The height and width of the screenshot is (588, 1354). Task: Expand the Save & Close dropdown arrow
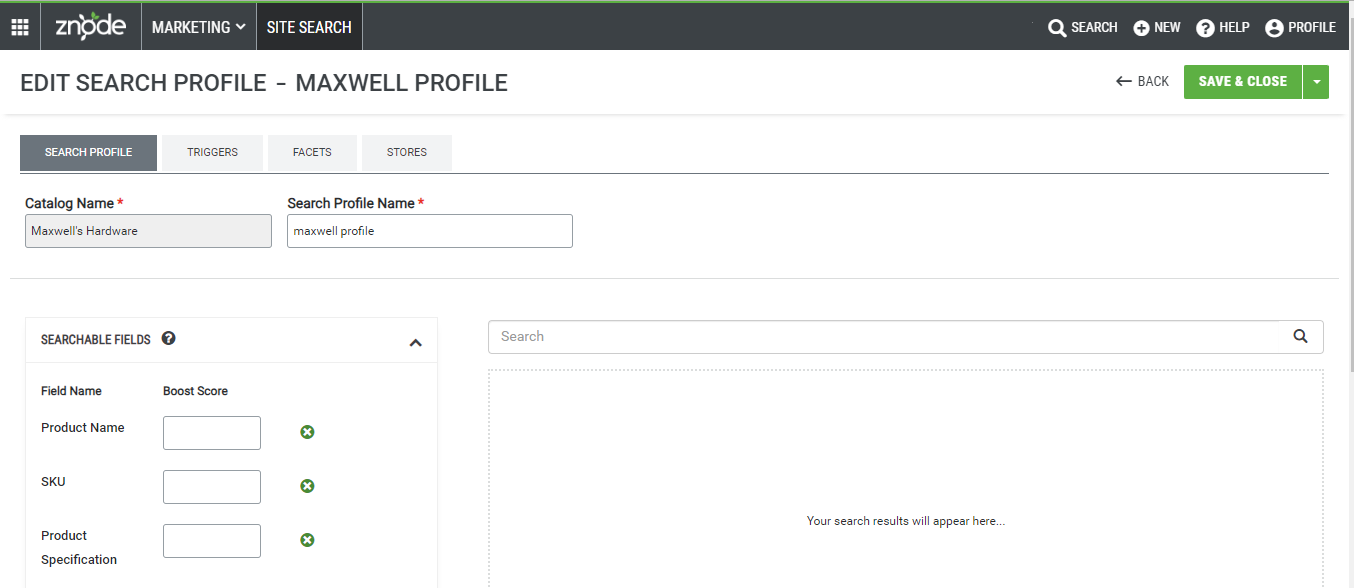[x=1316, y=82]
